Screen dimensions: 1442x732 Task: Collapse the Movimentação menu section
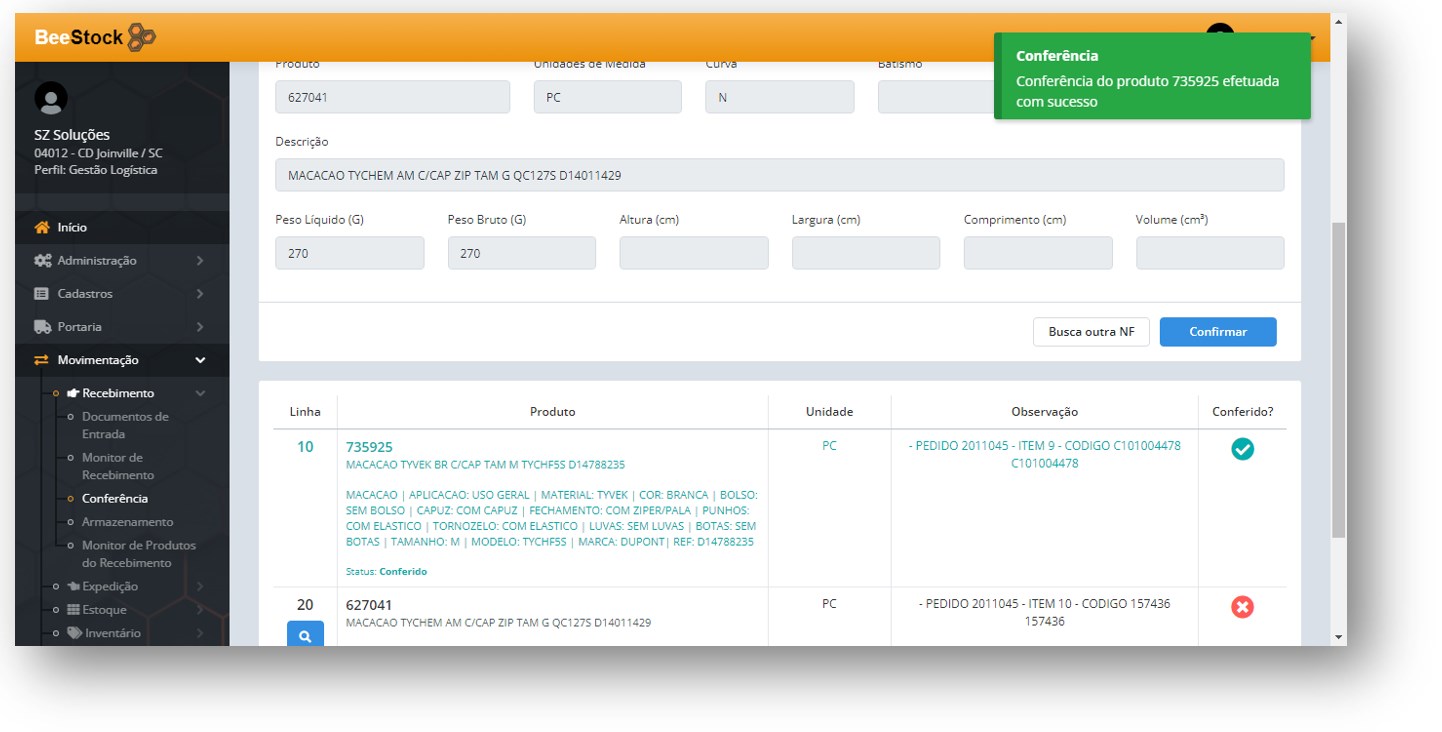click(200, 360)
